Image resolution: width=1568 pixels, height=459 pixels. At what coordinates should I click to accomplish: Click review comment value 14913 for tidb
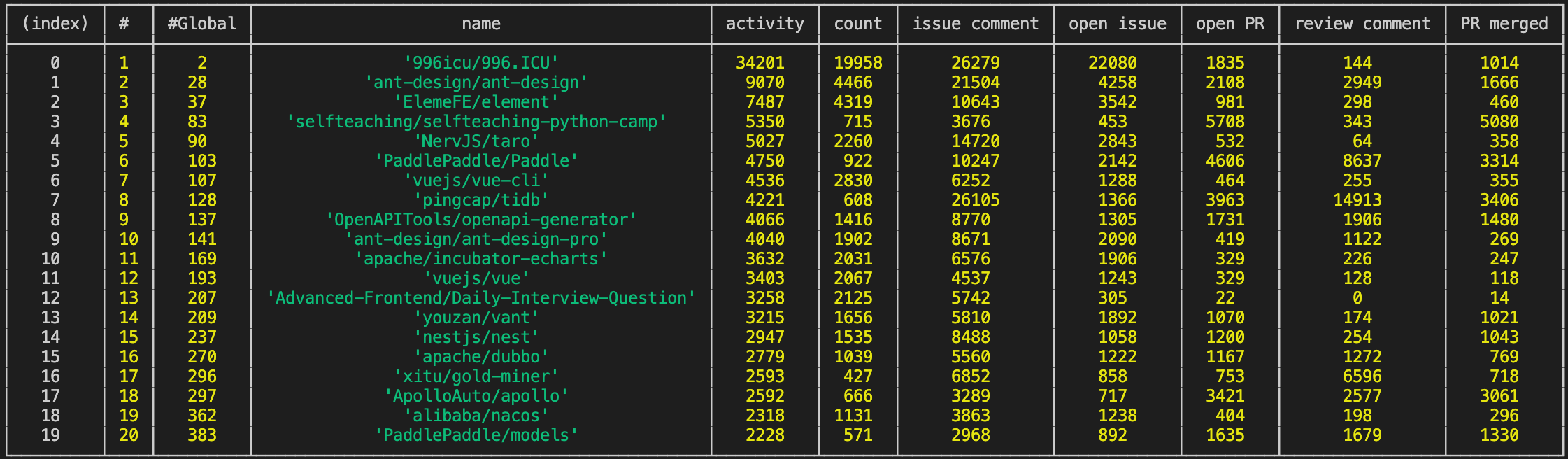tap(1357, 200)
